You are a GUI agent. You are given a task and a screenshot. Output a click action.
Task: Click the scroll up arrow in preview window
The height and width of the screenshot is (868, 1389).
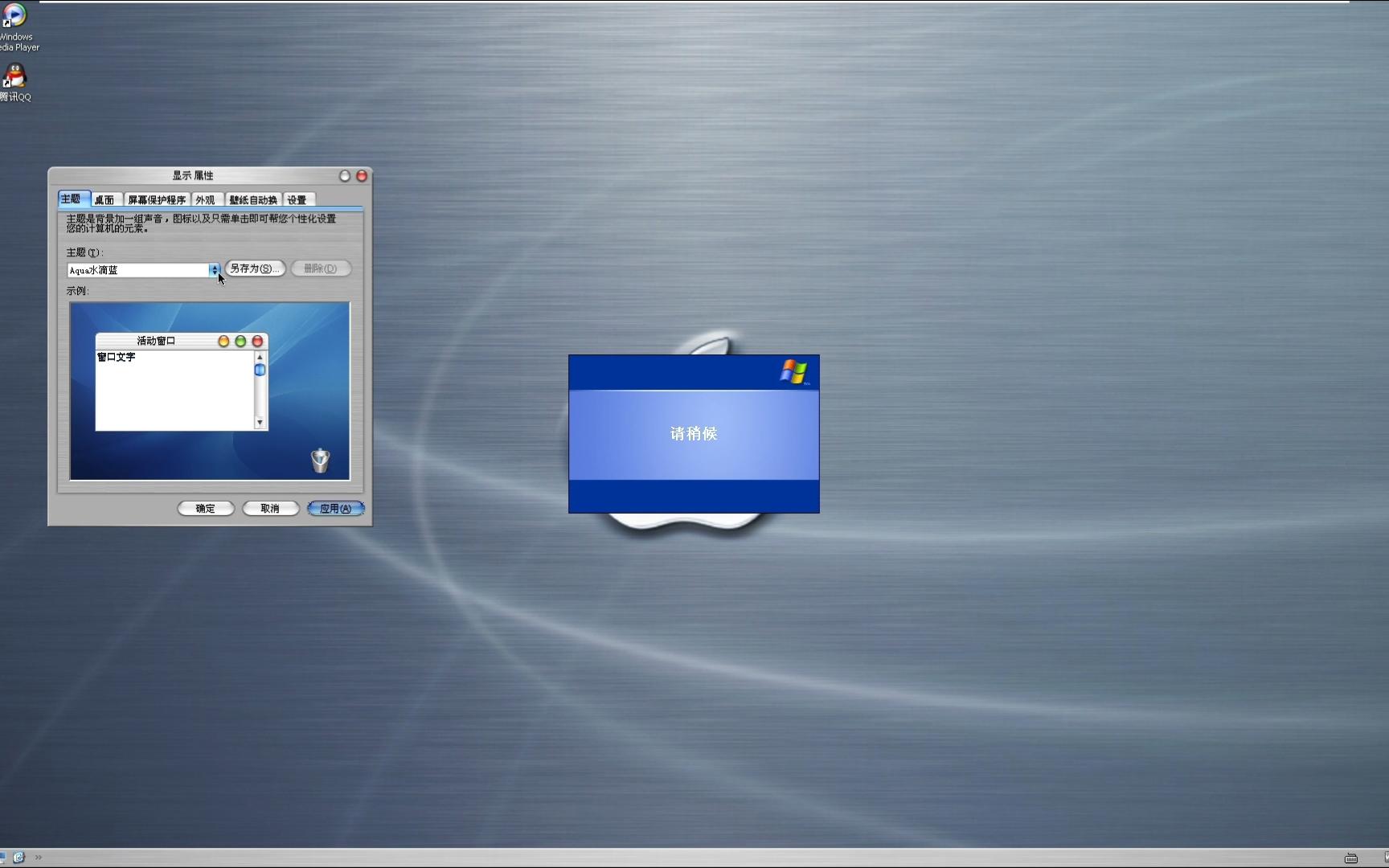pyautogui.click(x=260, y=358)
